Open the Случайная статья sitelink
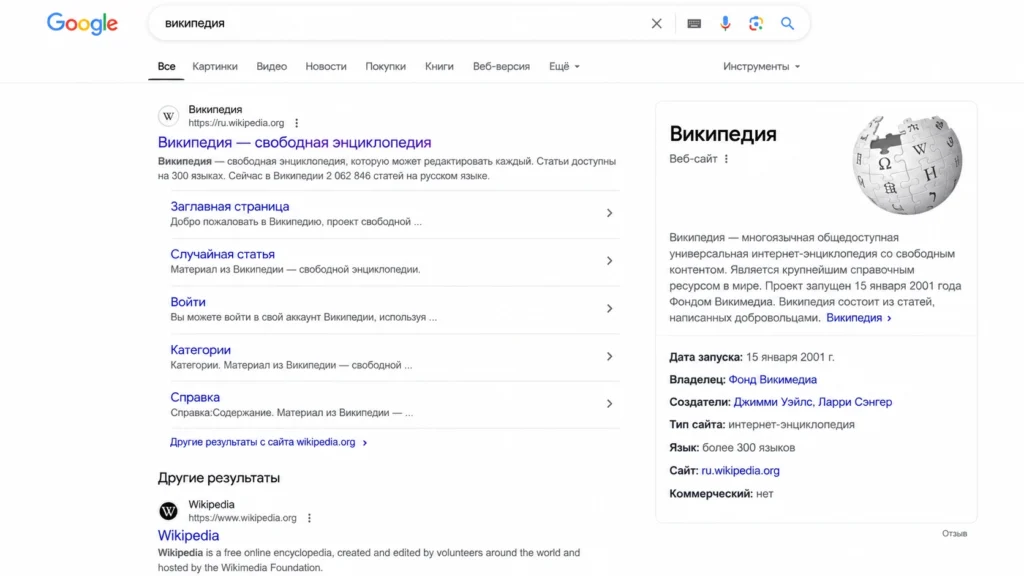This screenshot has height=576, width=1024. [x=223, y=254]
